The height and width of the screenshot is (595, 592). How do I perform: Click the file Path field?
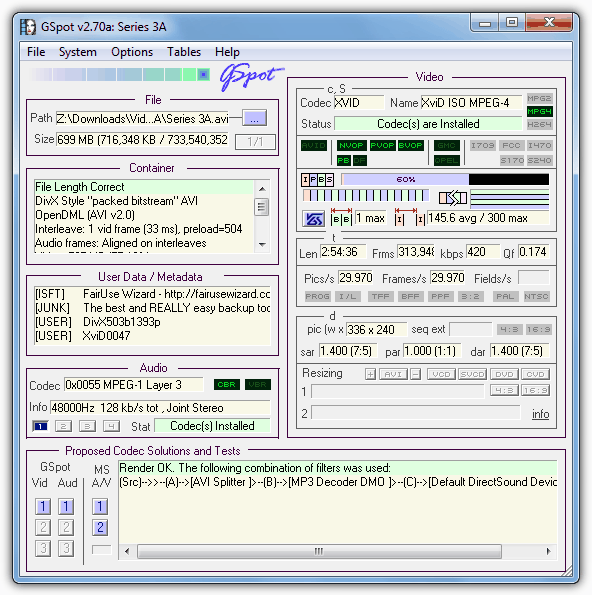click(x=142, y=118)
